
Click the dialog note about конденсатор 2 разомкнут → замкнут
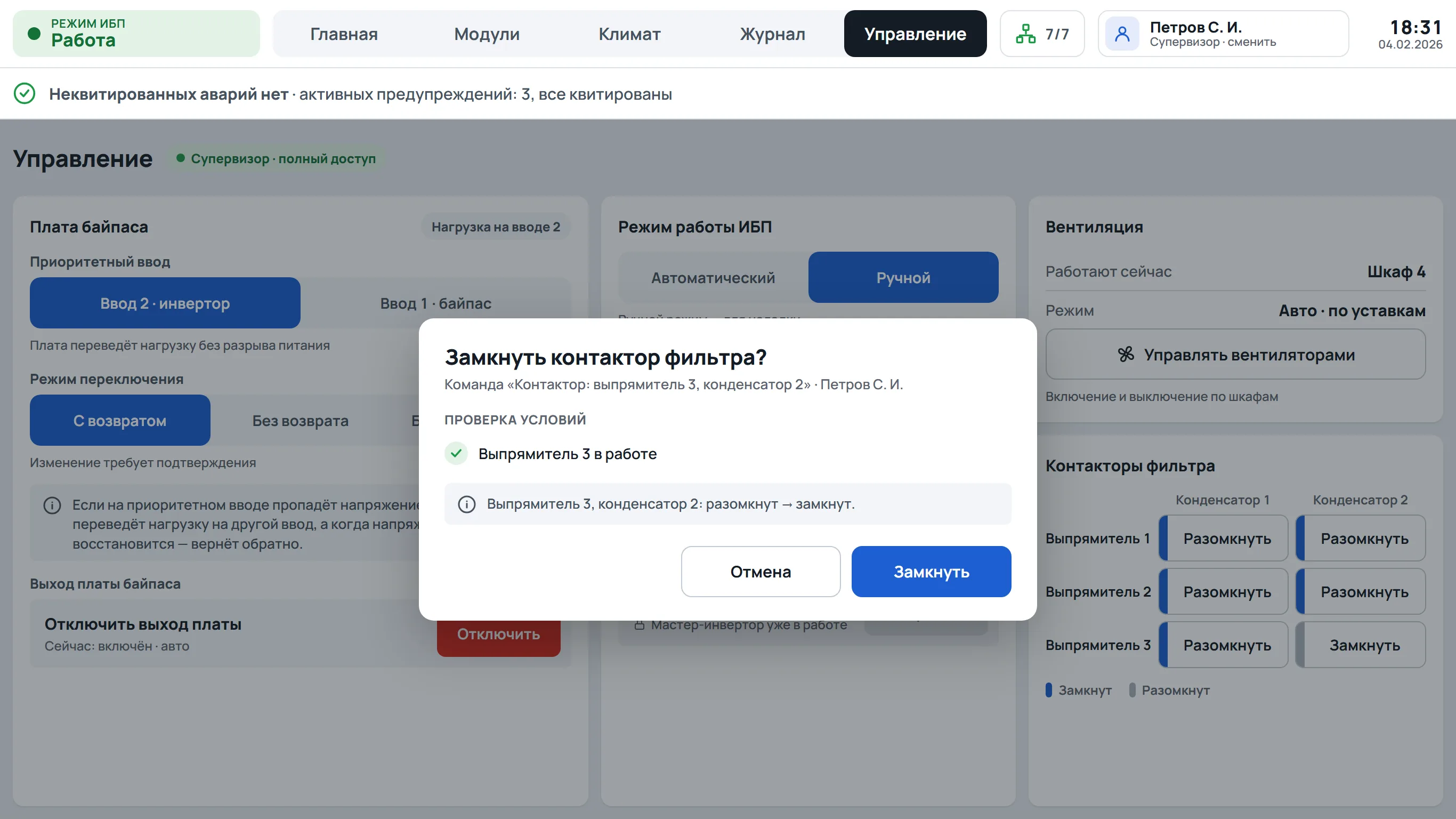click(x=727, y=504)
